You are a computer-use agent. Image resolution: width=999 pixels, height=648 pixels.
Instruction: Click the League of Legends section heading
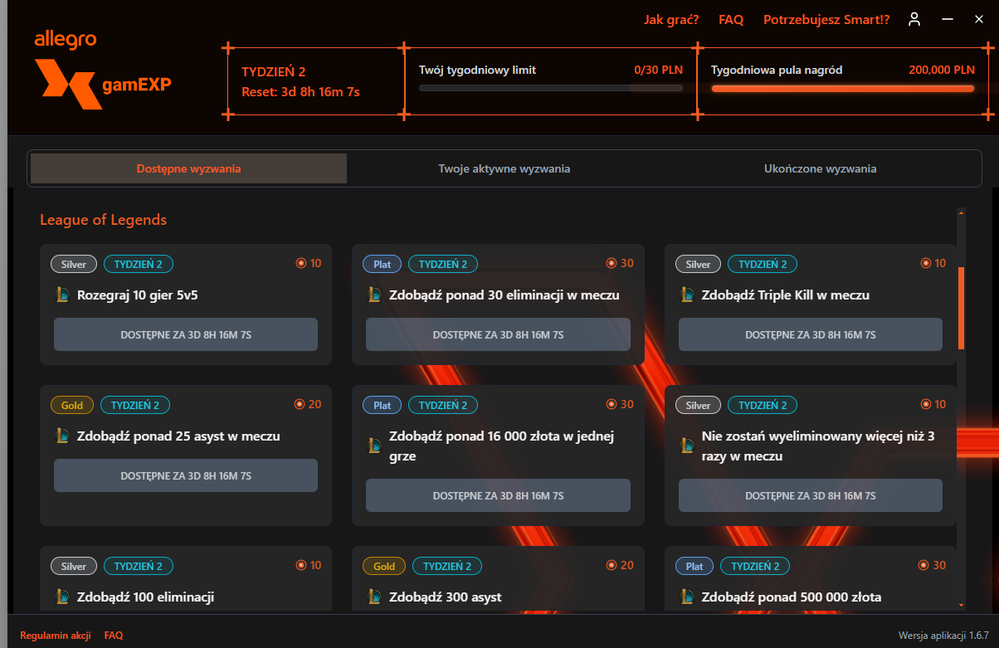coord(103,220)
